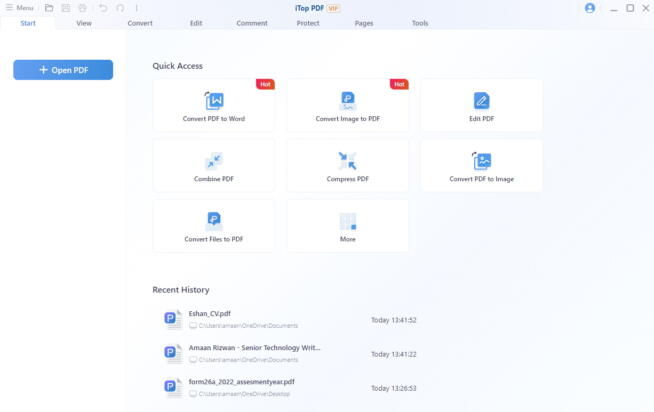Viewport: 654px width, 412px height.
Task: Click the open folder icon in the toolbar
Action: coord(49,8)
